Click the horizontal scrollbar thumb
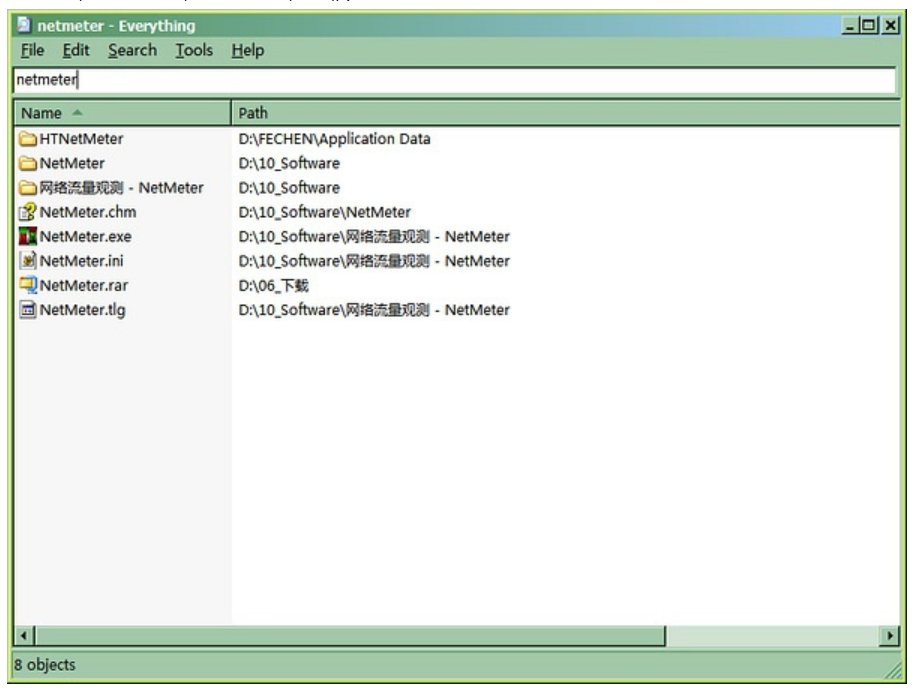The width and height of the screenshot is (920, 698). (350, 636)
